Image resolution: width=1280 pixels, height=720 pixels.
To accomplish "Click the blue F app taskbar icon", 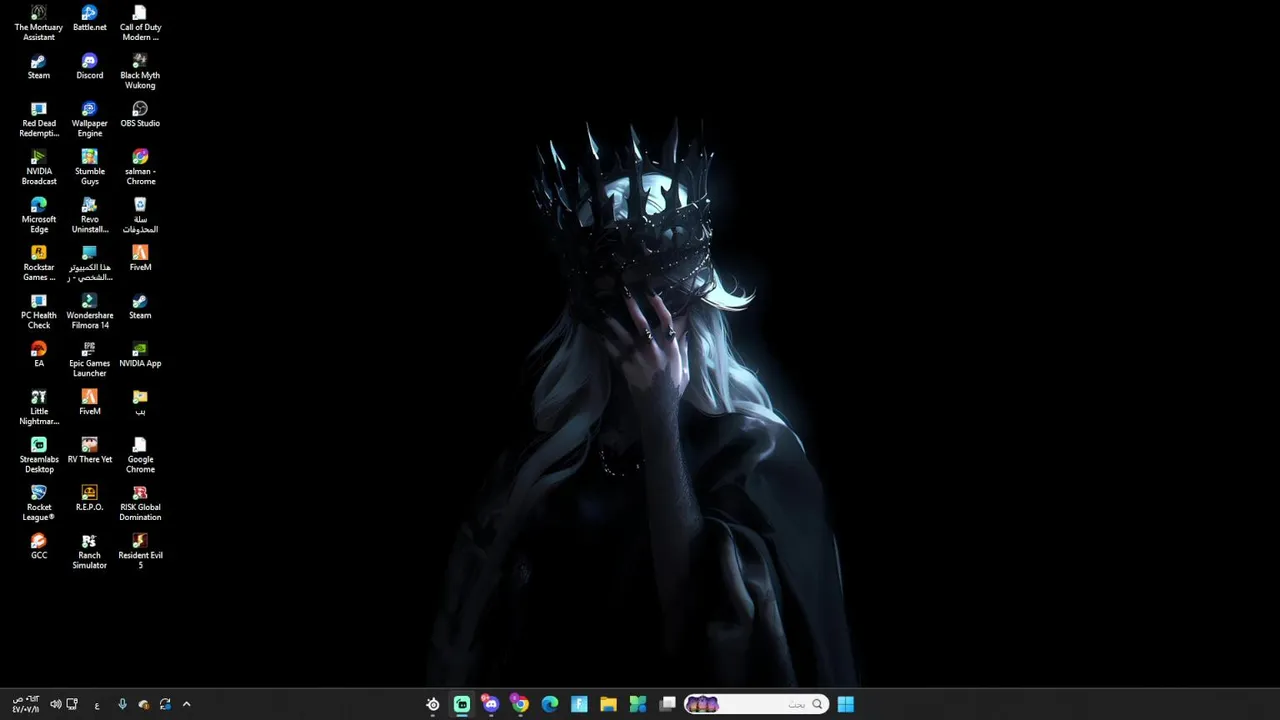I will click(579, 704).
